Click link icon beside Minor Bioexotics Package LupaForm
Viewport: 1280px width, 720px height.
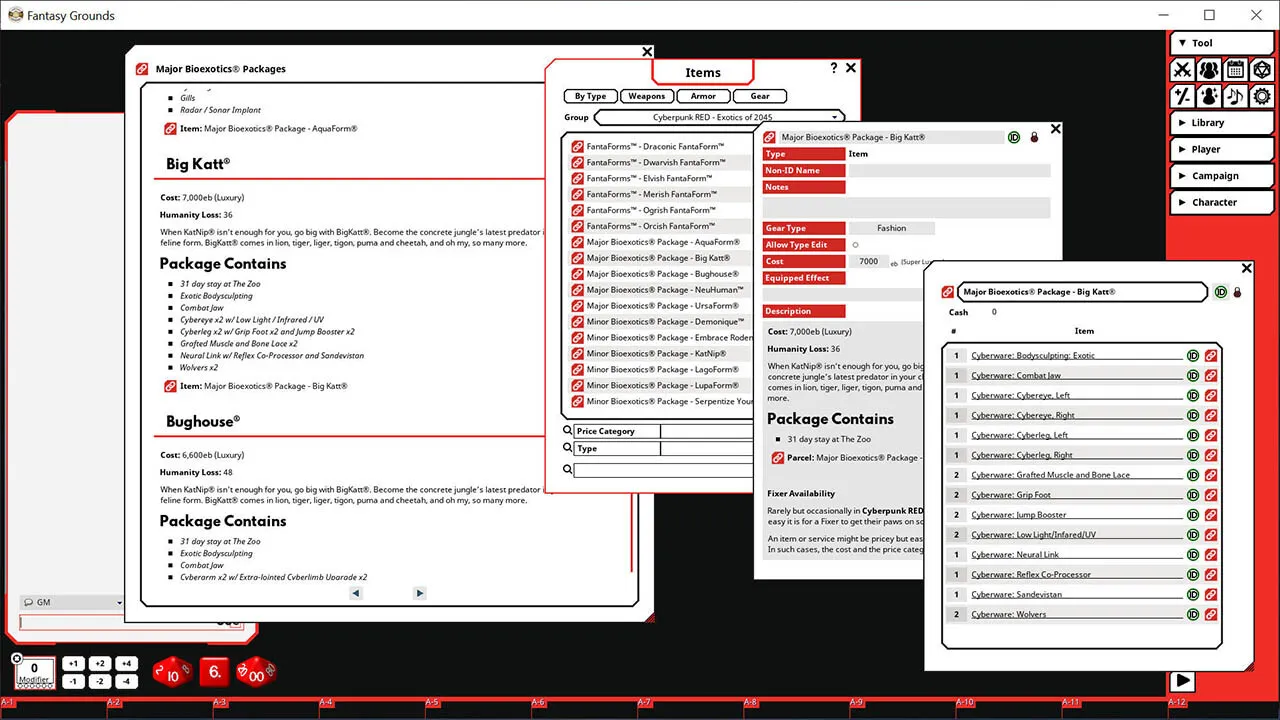[577, 386]
